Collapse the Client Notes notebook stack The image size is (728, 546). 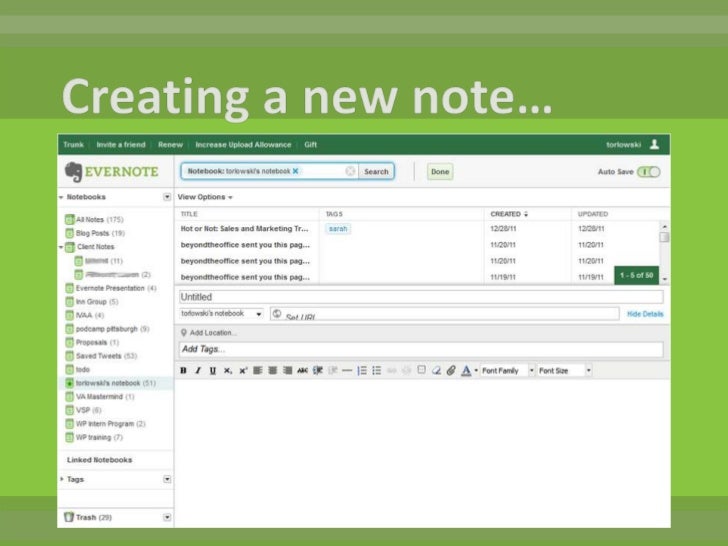coord(61,247)
